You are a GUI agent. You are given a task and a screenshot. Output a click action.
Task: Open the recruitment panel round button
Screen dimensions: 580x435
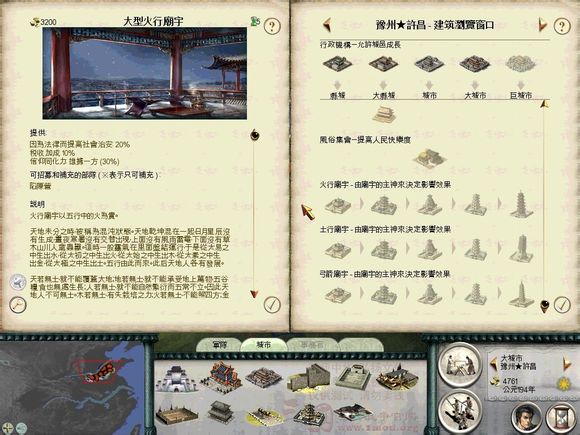point(460,411)
